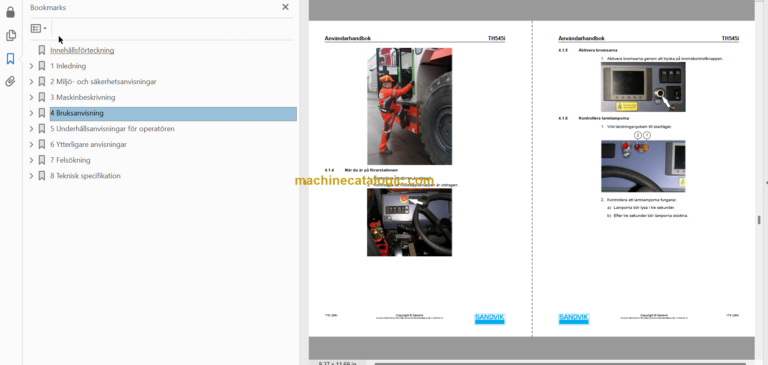Open the bookmarks options dropdown menu
Viewport: 768px width, 365px height.
[x=39, y=28]
